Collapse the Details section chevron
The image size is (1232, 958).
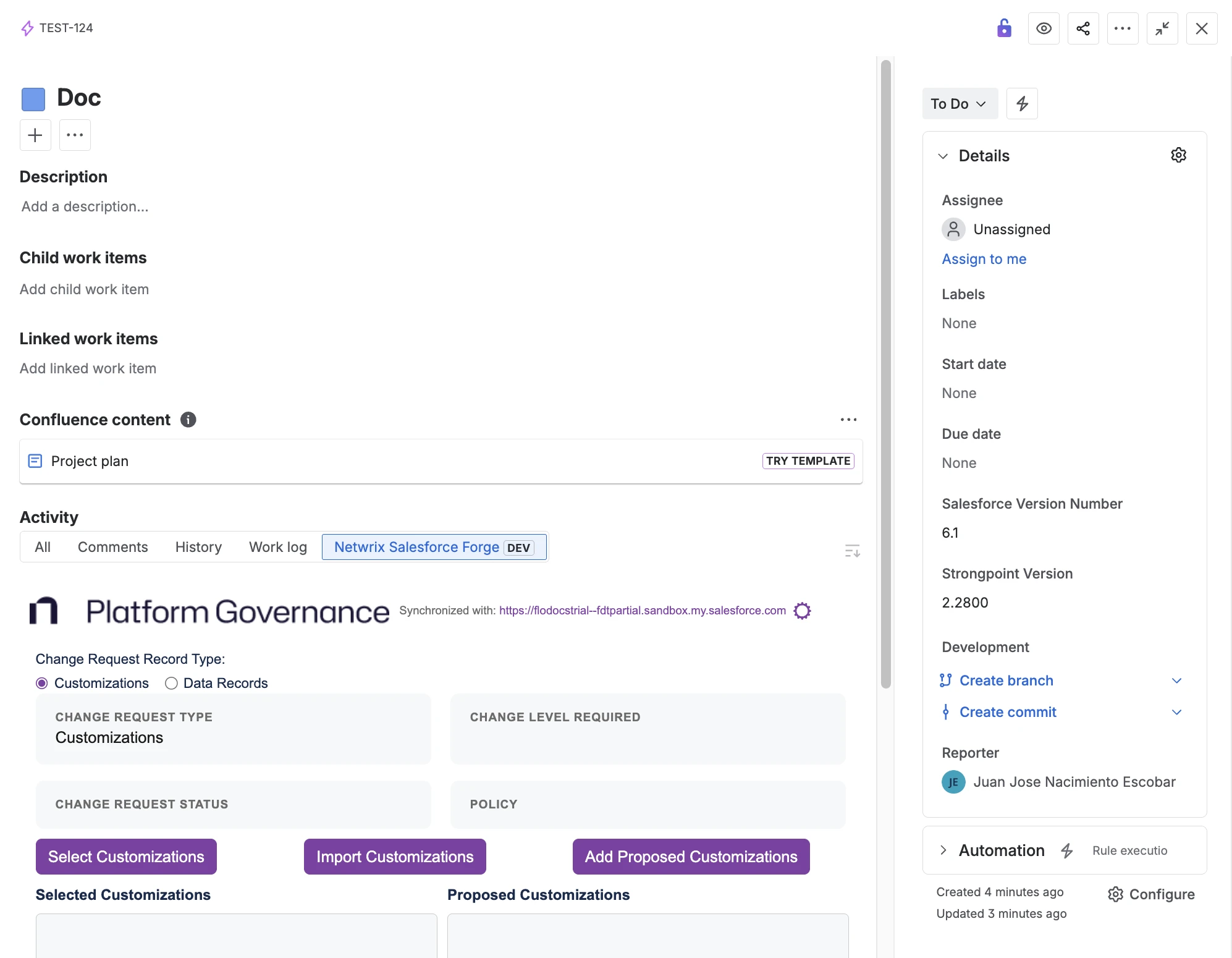pos(943,156)
